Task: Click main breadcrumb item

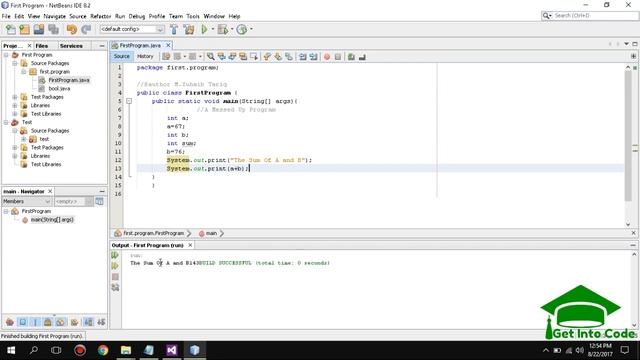Action: coord(211,233)
